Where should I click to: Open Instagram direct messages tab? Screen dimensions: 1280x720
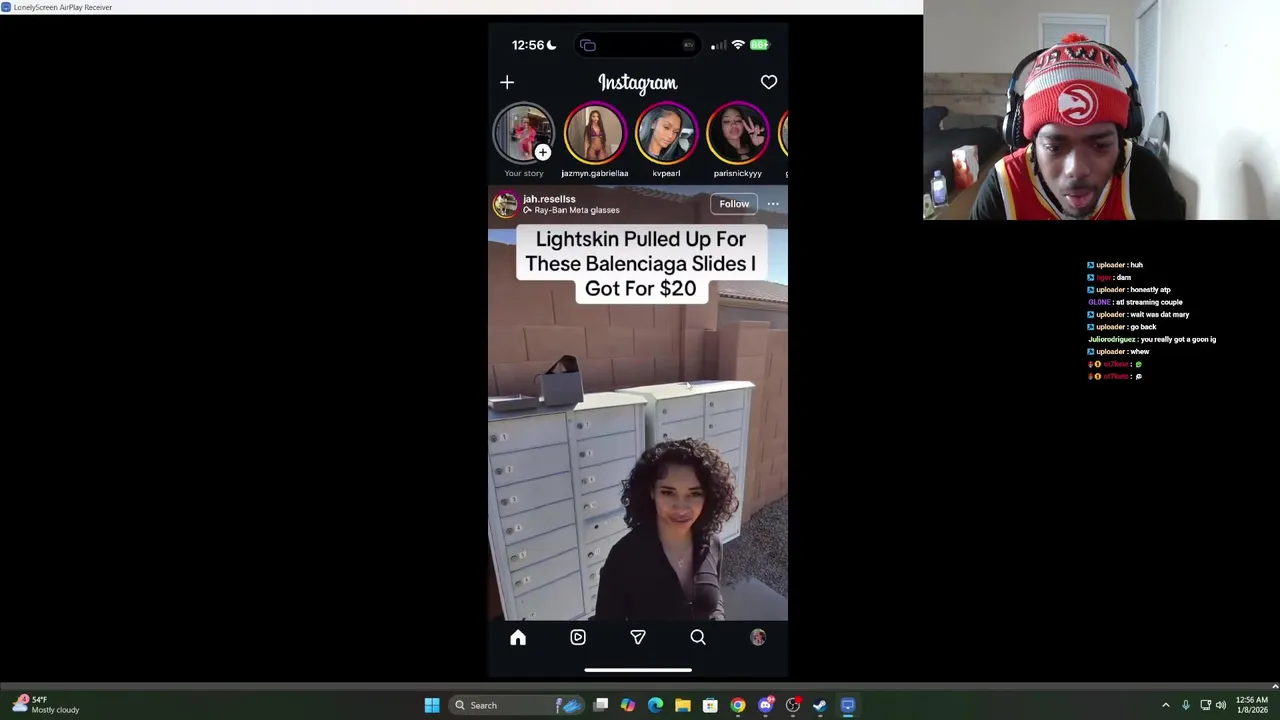pos(638,638)
